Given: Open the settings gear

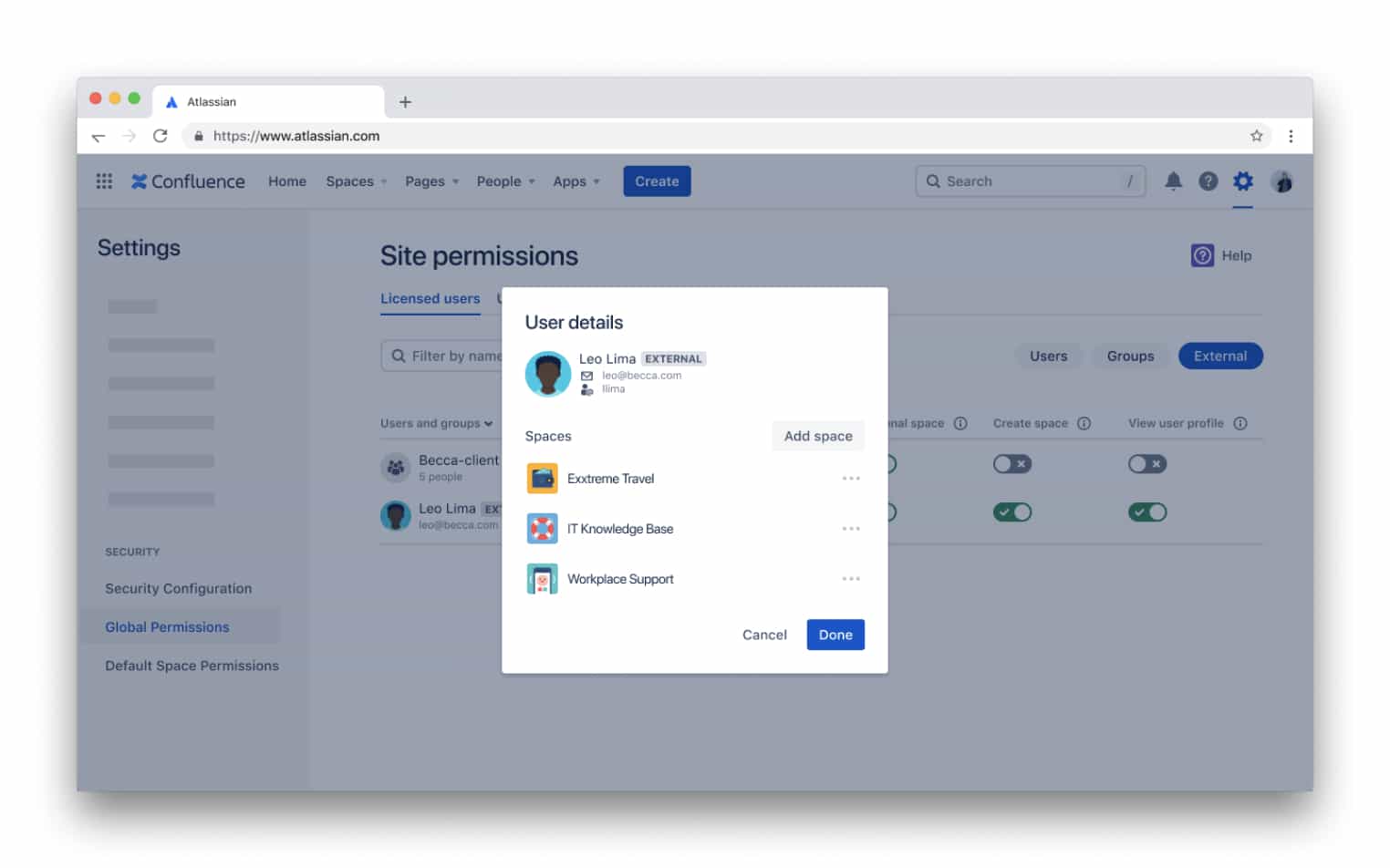Looking at the screenshot, I should (1242, 181).
